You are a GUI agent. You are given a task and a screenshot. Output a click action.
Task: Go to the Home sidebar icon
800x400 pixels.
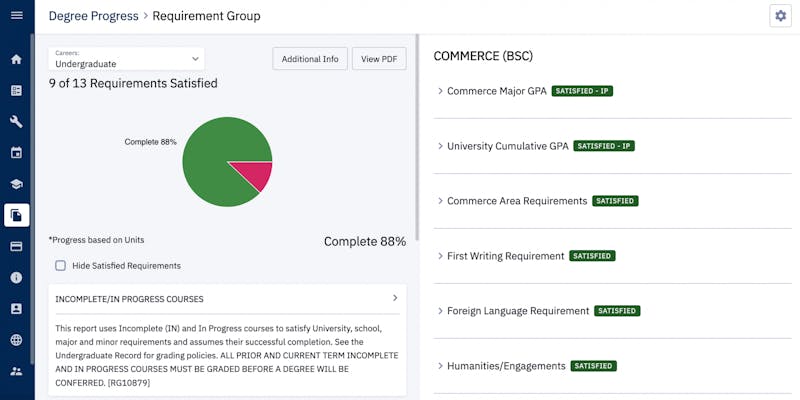point(16,59)
